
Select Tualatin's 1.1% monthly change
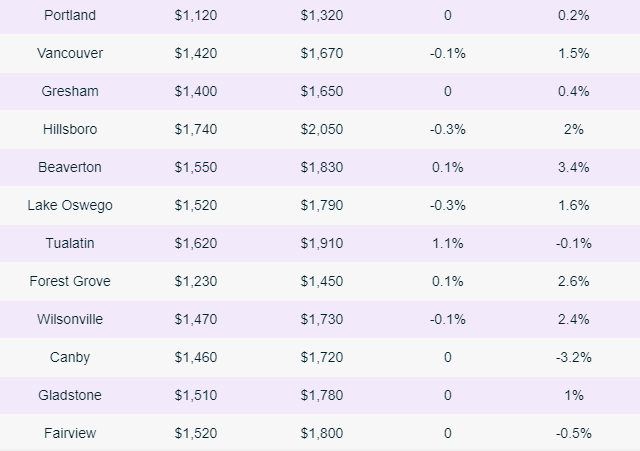click(x=447, y=243)
